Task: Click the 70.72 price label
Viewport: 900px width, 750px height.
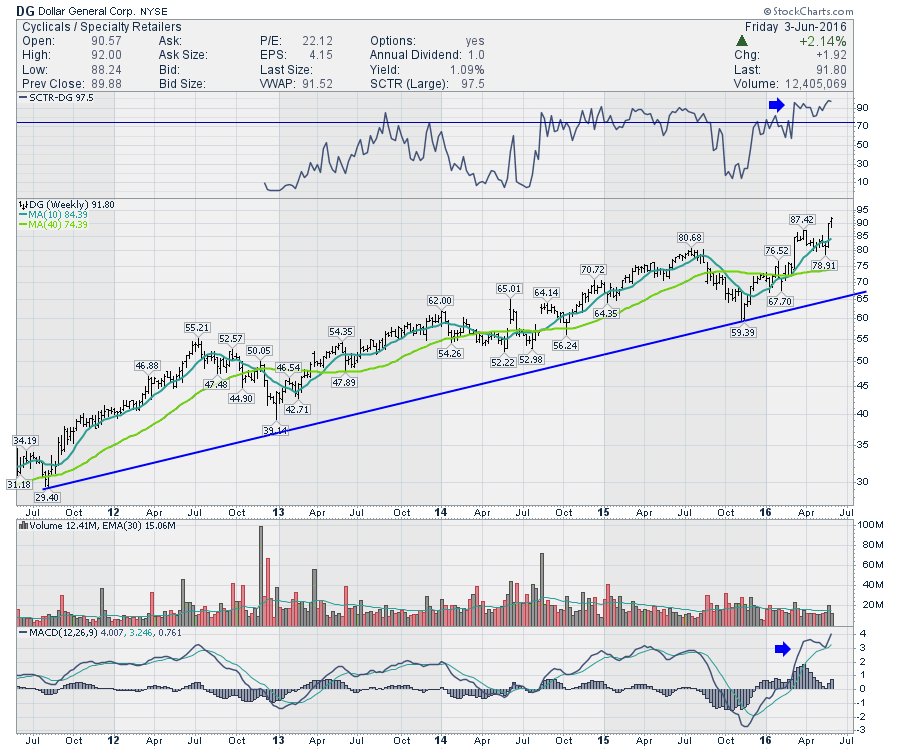Action: click(x=593, y=269)
